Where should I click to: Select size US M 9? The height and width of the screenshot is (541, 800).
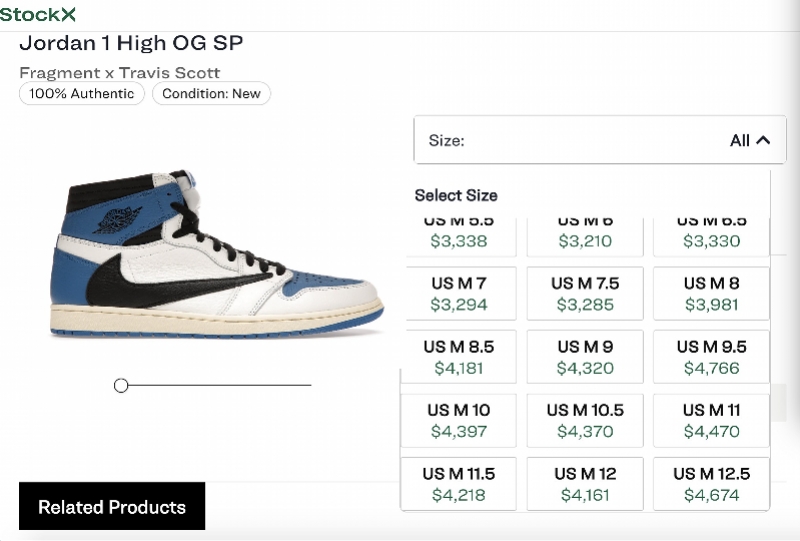coord(585,357)
